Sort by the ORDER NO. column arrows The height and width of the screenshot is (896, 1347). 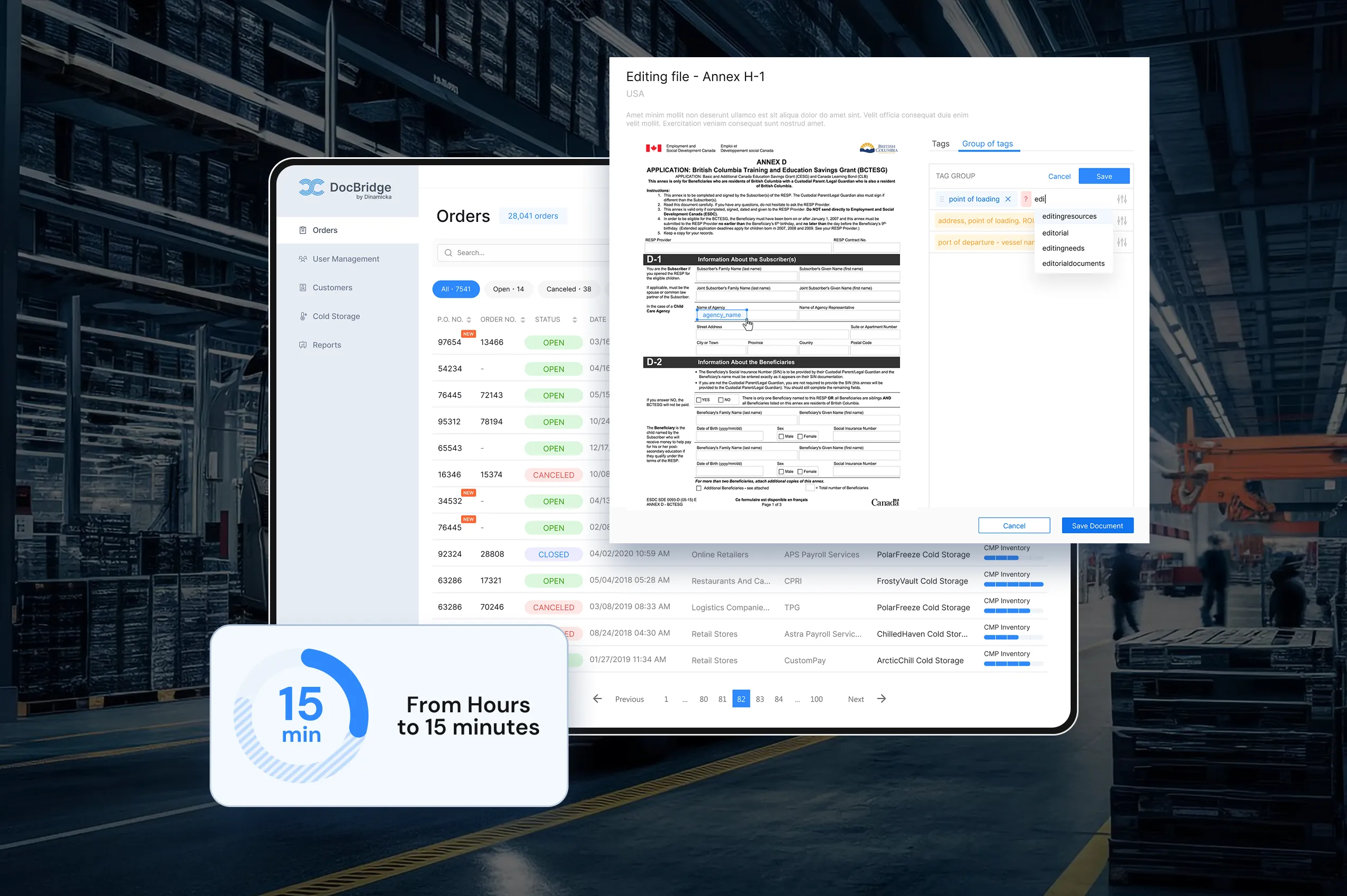click(523, 319)
